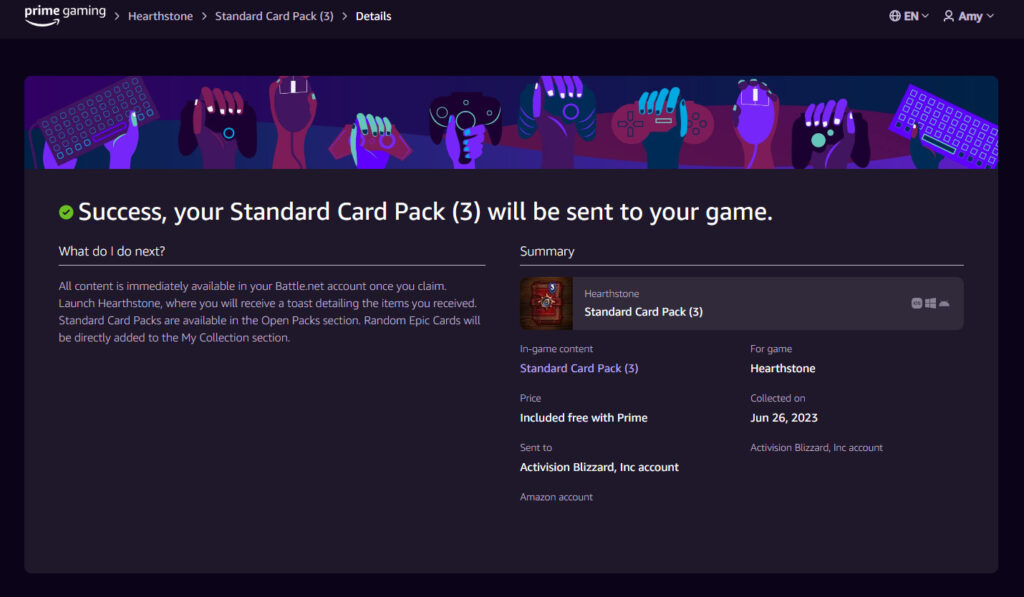Click the globe language icon

click(895, 15)
